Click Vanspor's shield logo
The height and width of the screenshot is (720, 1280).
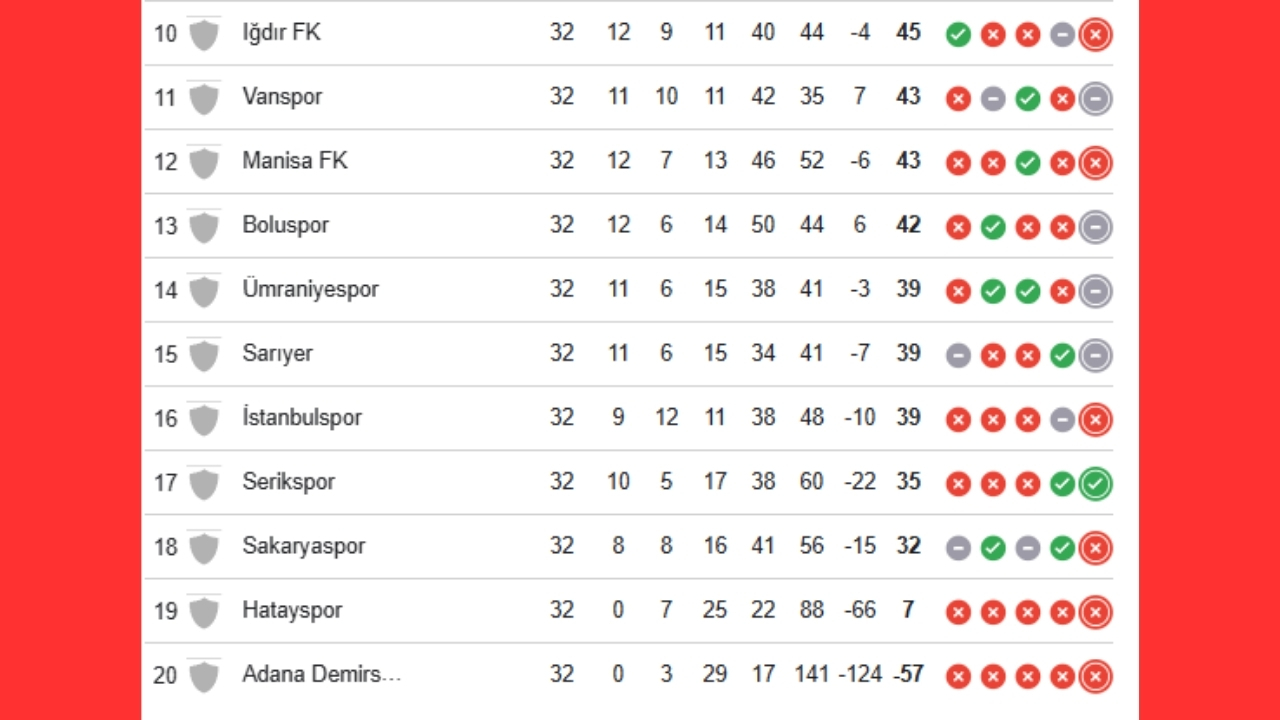[204, 98]
